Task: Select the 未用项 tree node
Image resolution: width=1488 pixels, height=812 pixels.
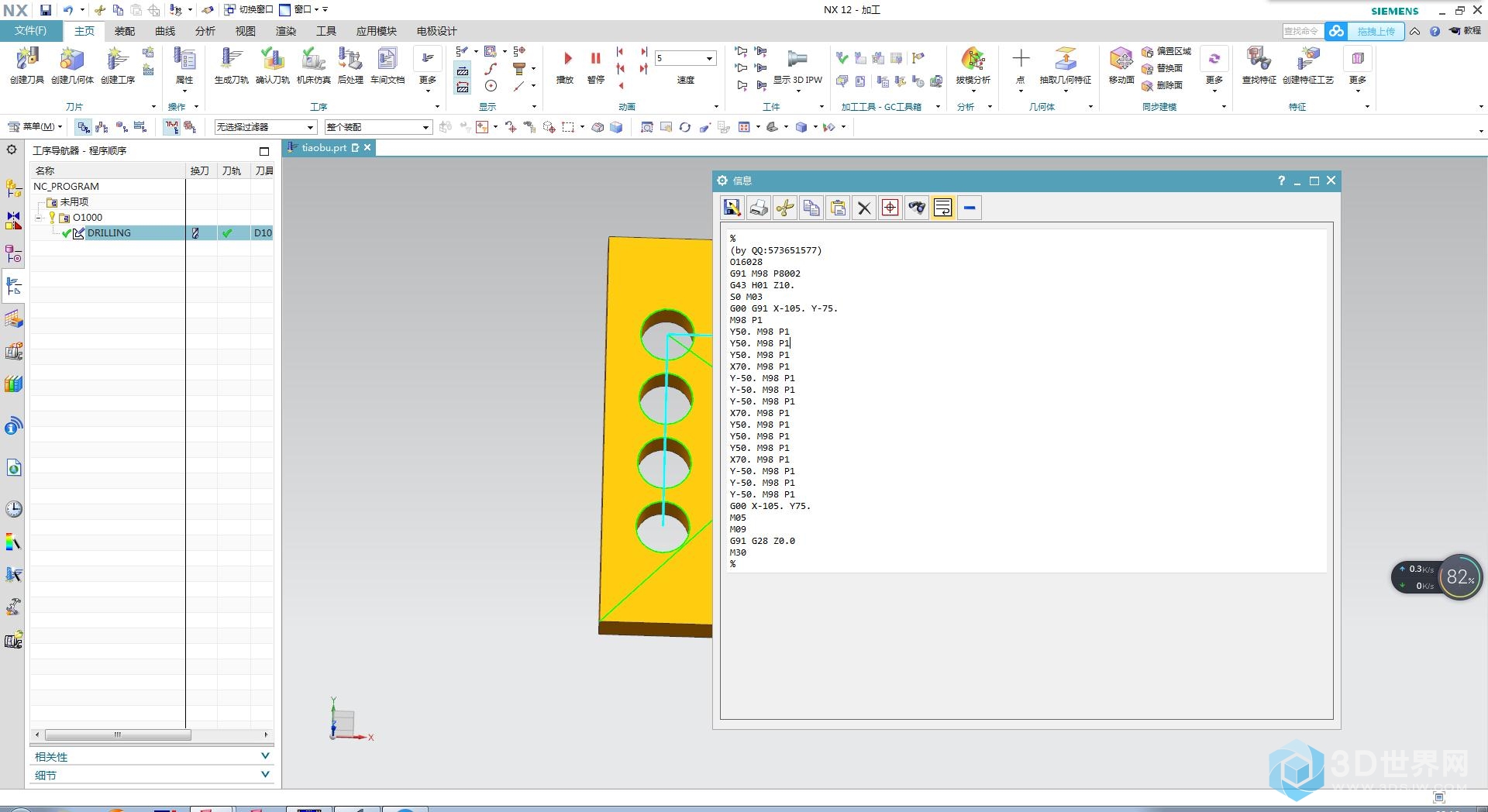Action: click(74, 202)
